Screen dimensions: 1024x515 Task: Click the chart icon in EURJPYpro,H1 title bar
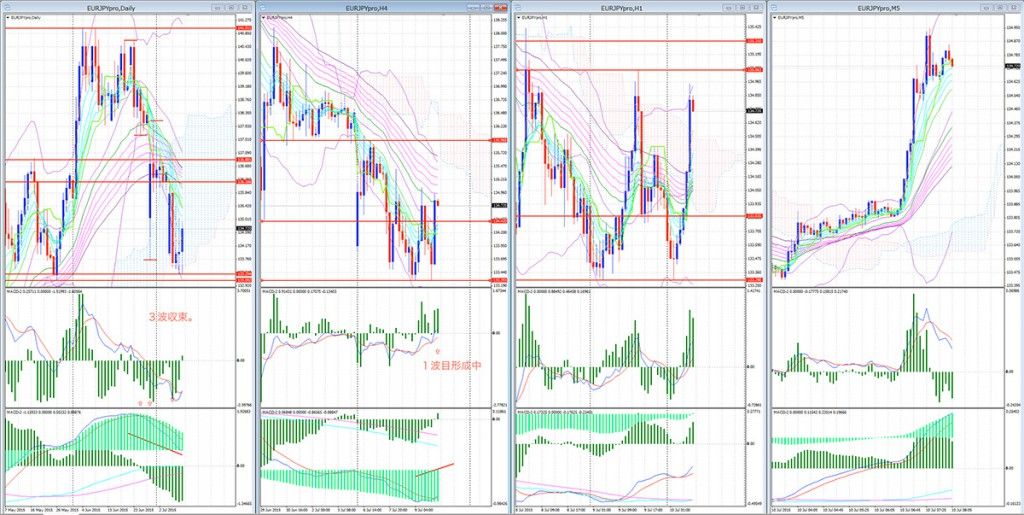coord(519,7)
